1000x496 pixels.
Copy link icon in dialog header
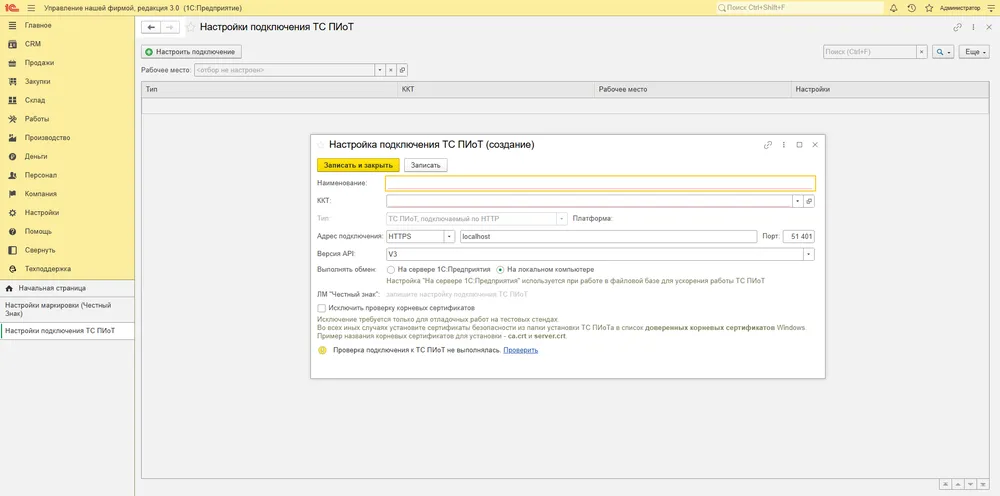click(768, 145)
